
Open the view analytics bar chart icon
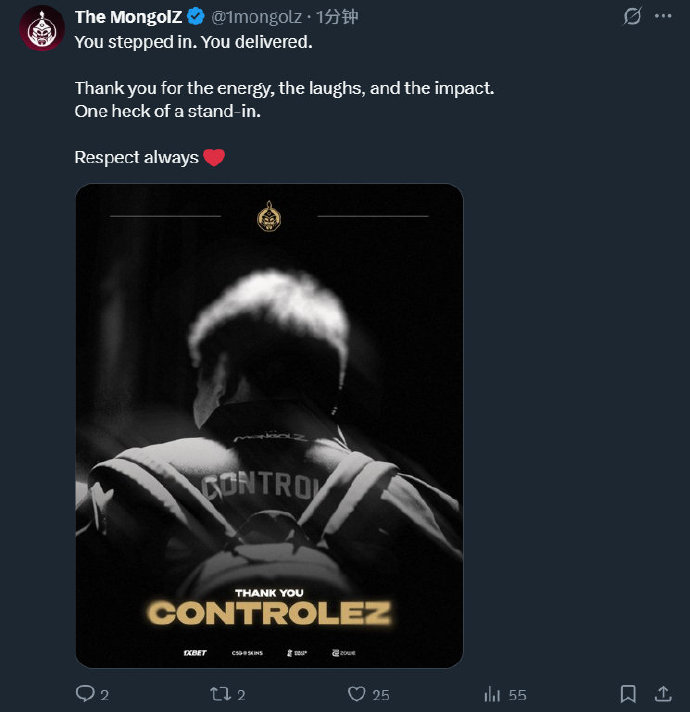point(492,694)
